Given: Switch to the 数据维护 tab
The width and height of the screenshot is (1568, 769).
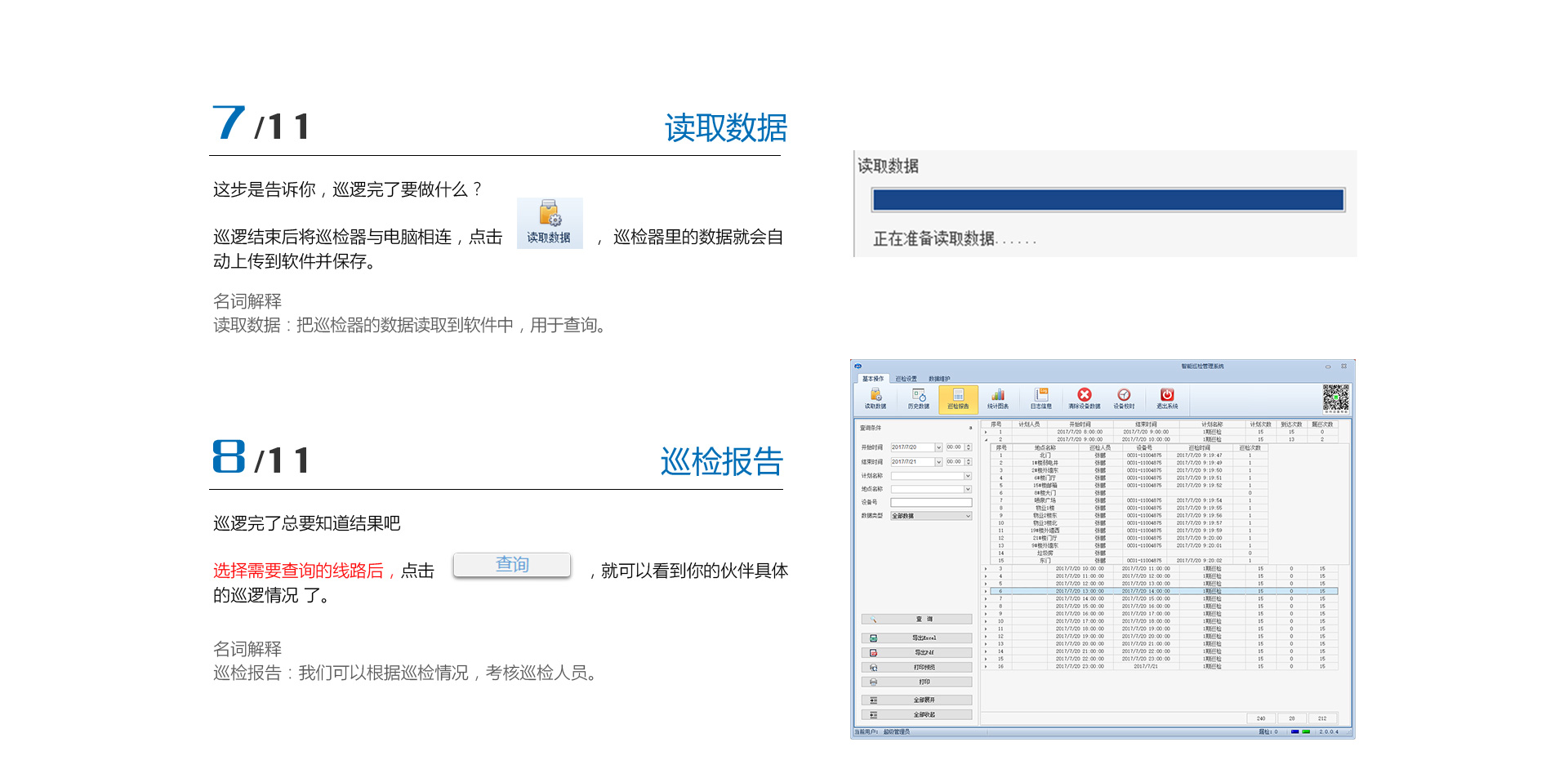Looking at the screenshot, I should tap(939, 379).
